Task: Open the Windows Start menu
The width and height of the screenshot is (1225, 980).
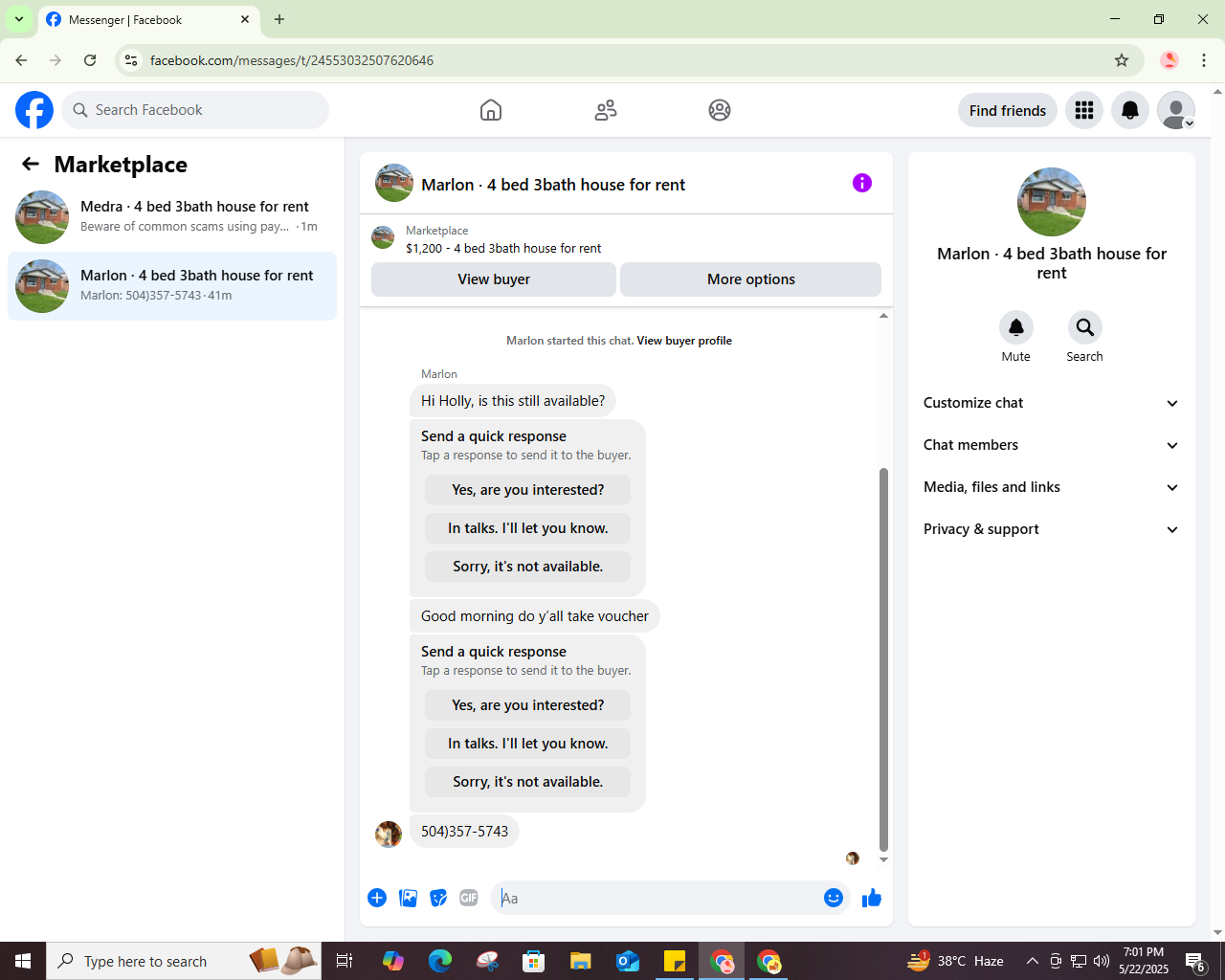Action: point(23,961)
